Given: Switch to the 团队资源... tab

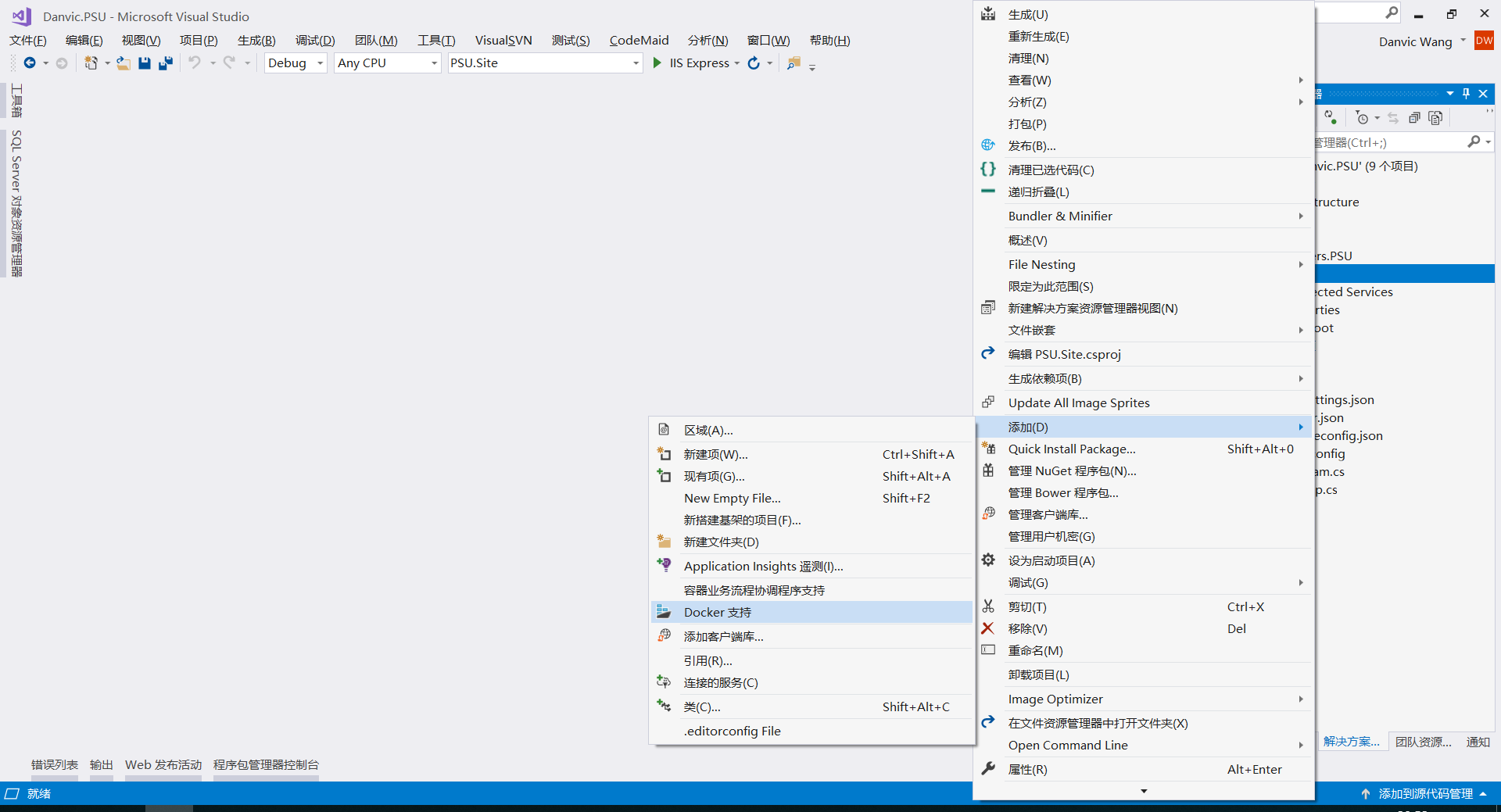Looking at the screenshot, I should (x=1424, y=742).
